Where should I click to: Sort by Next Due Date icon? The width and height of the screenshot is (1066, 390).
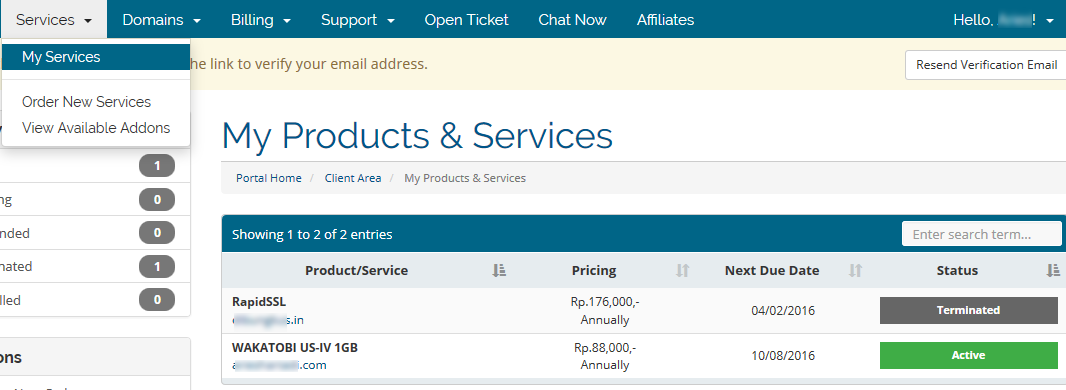[855, 270]
